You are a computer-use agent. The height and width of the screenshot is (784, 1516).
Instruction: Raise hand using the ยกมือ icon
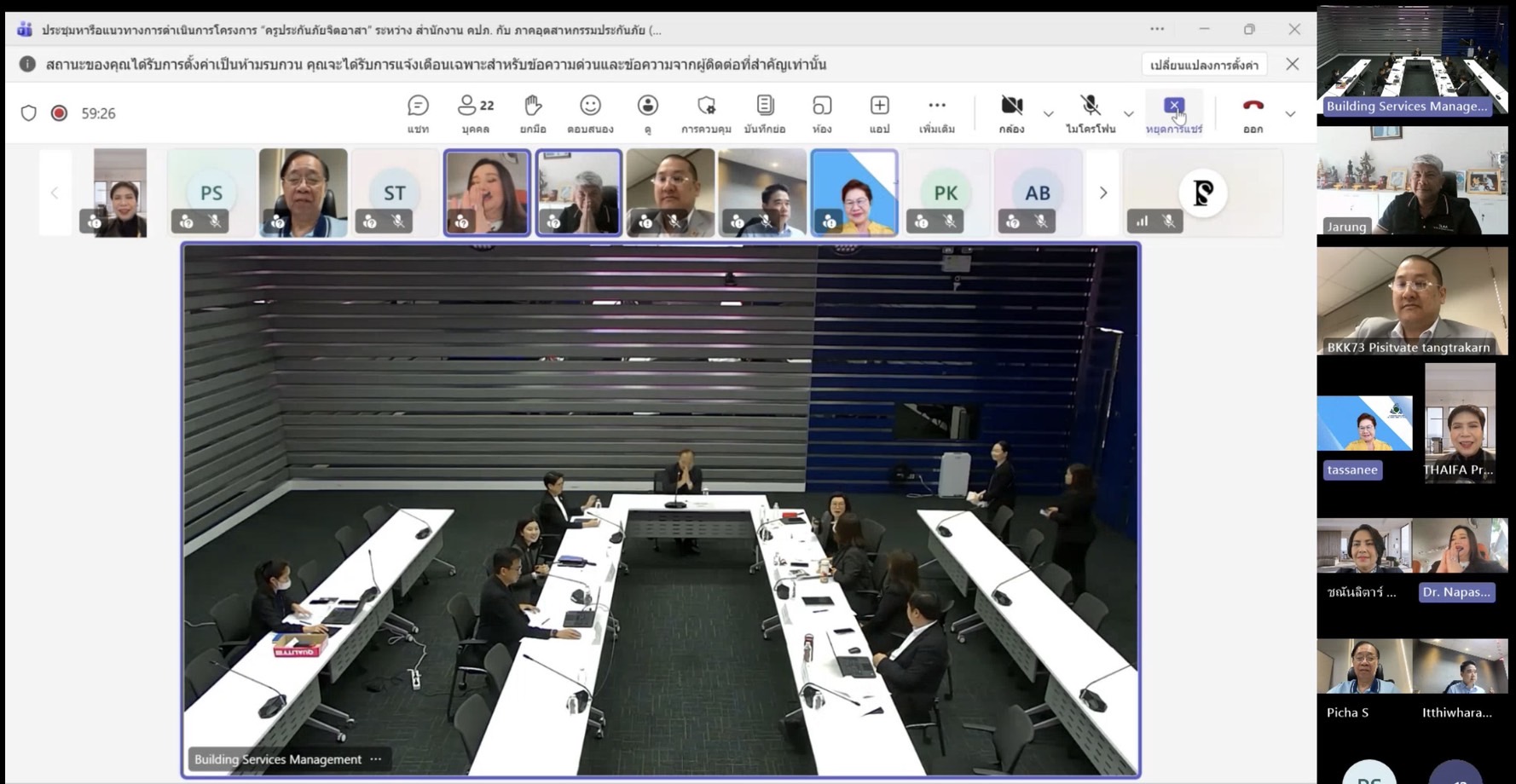tap(533, 112)
